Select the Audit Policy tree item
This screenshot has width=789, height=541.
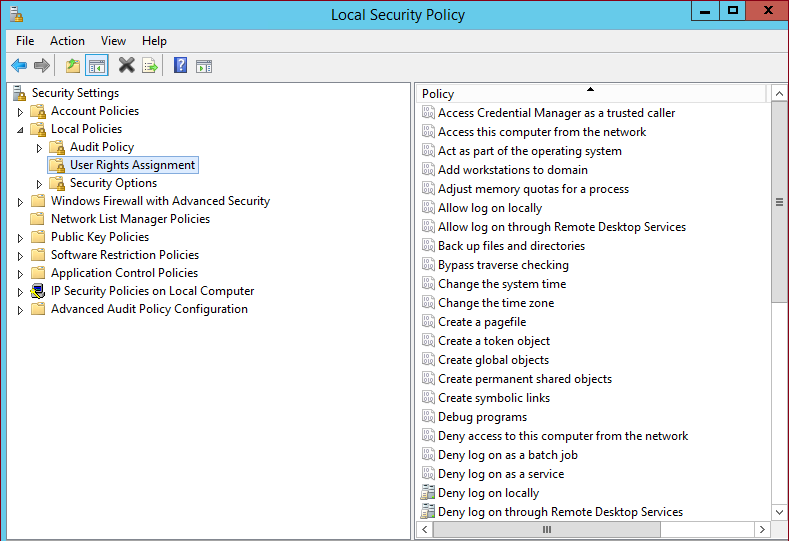pyautogui.click(x=101, y=147)
